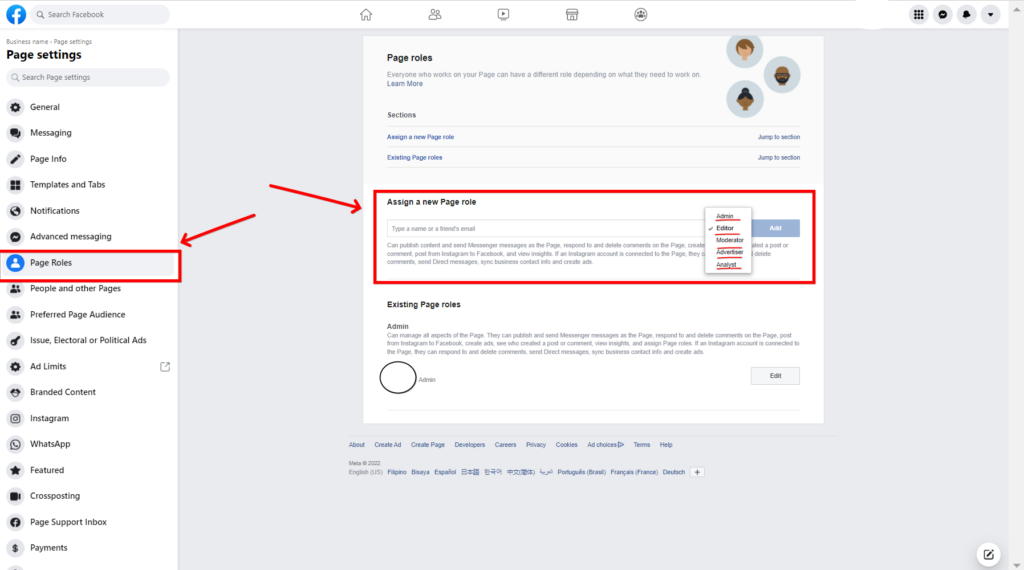Open the Groups icon in top bar
This screenshot has height=570, width=1024.
tap(641, 14)
